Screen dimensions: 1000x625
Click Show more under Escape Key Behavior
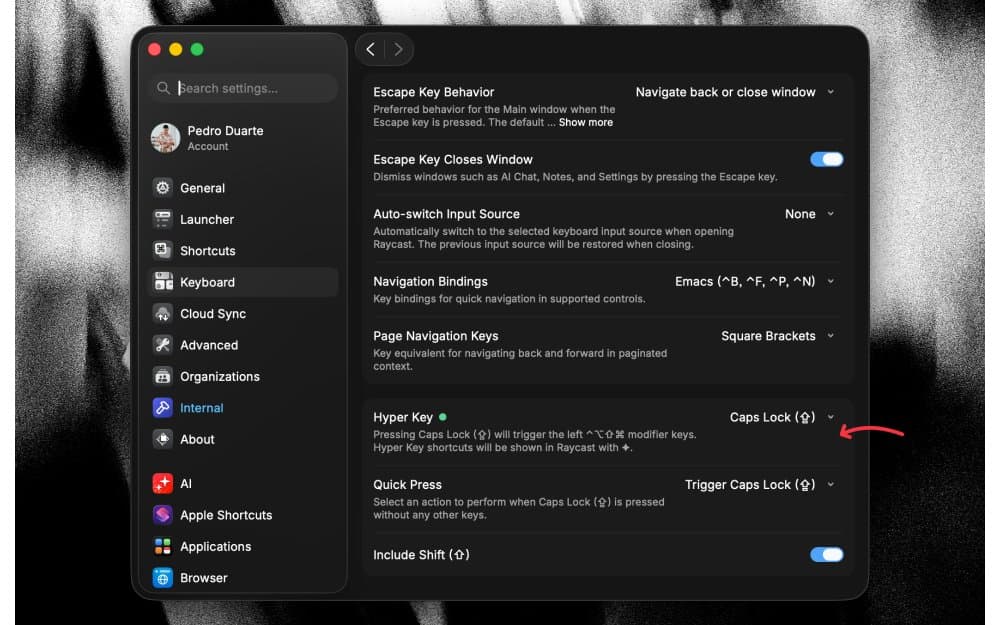585,122
